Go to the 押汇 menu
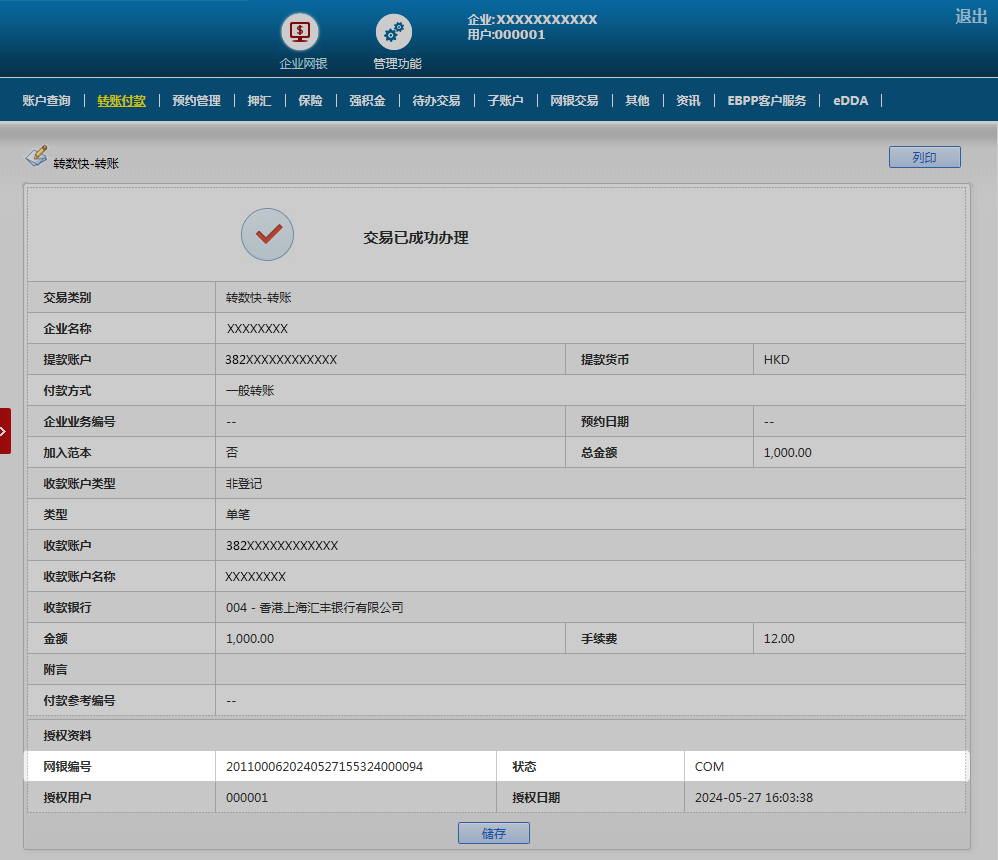Viewport: 998px width, 860px height. [259, 101]
